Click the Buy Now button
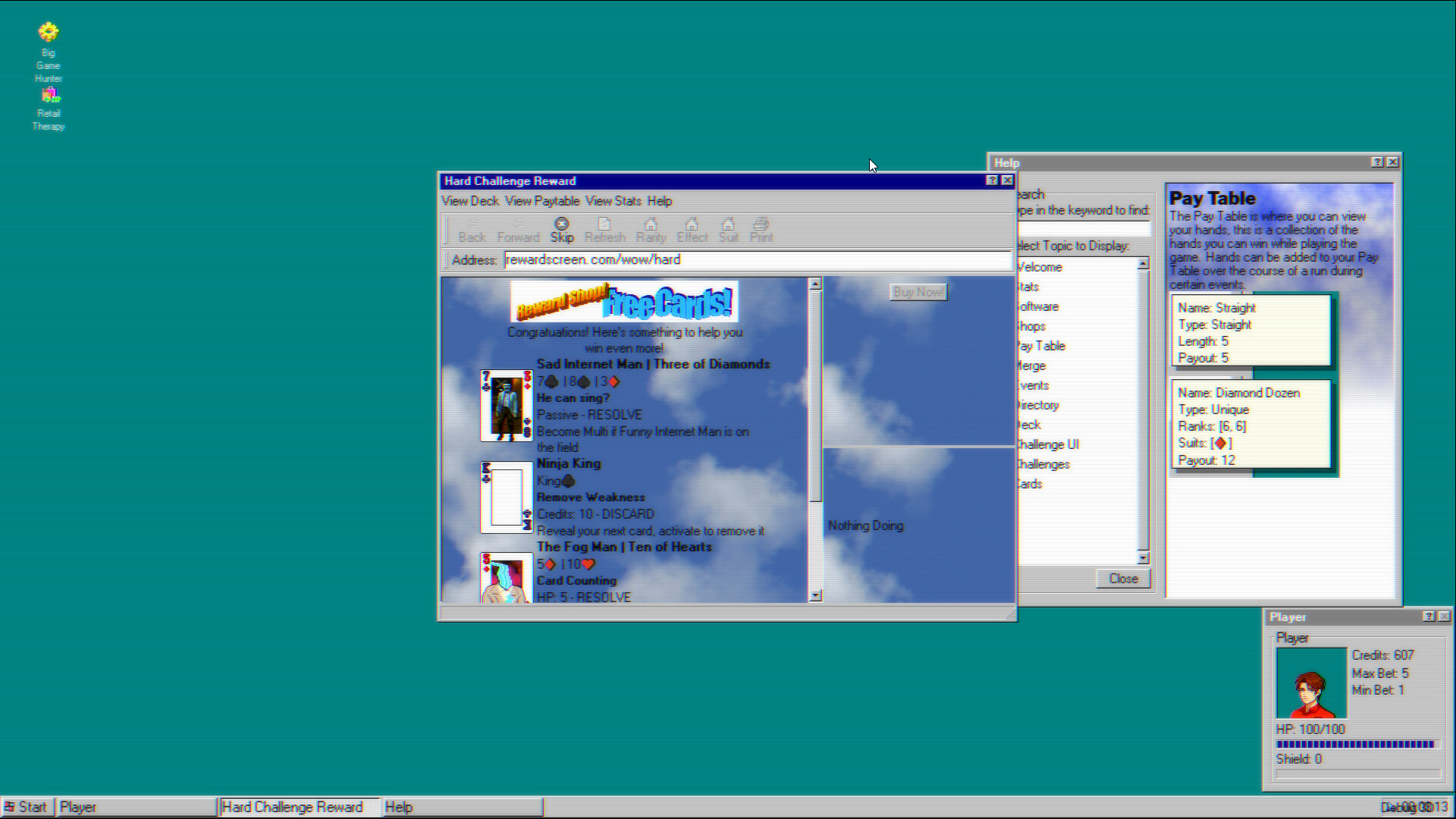Screen dimensions: 1456x819 click(918, 291)
